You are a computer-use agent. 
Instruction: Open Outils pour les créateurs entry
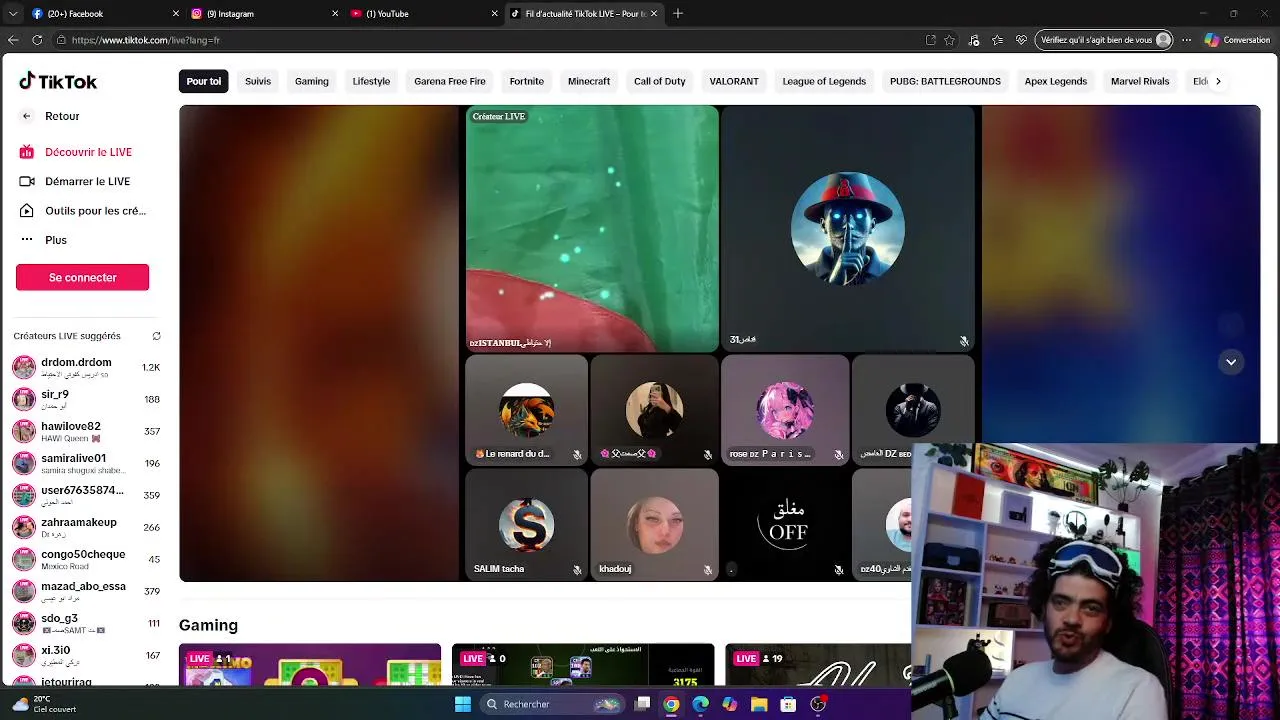pos(82,211)
